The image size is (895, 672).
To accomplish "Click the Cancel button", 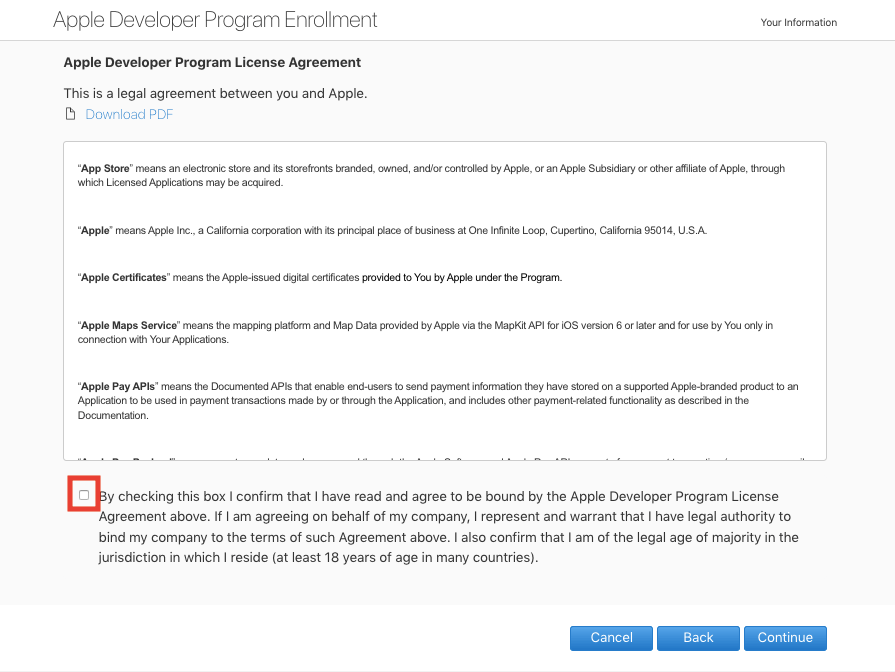I will (x=611, y=638).
